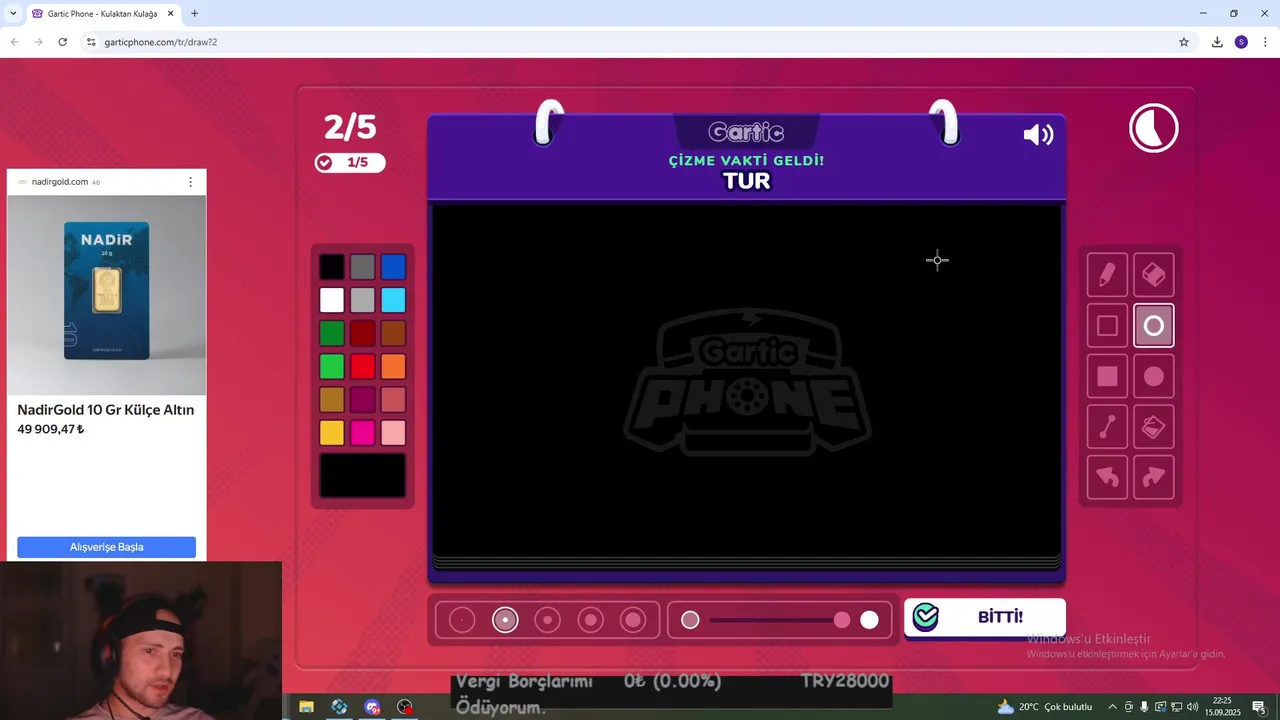Choose the second brush size
The image size is (1280, 720).
pos(505,620)
